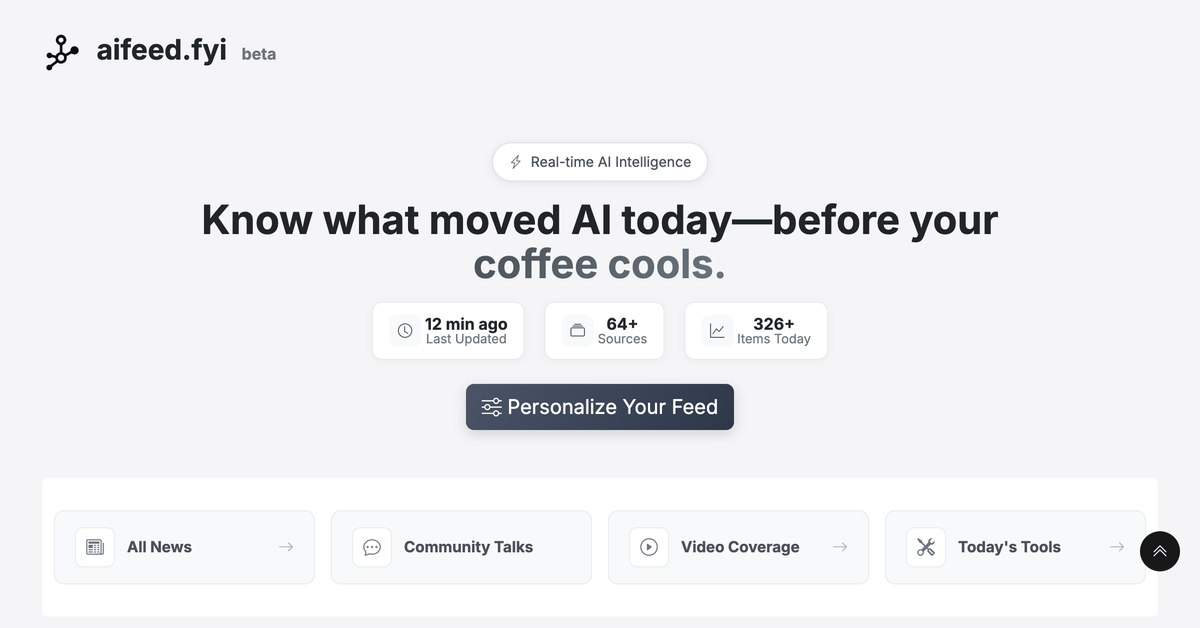Click the aifeed.fyi site title

pos(162,50)
